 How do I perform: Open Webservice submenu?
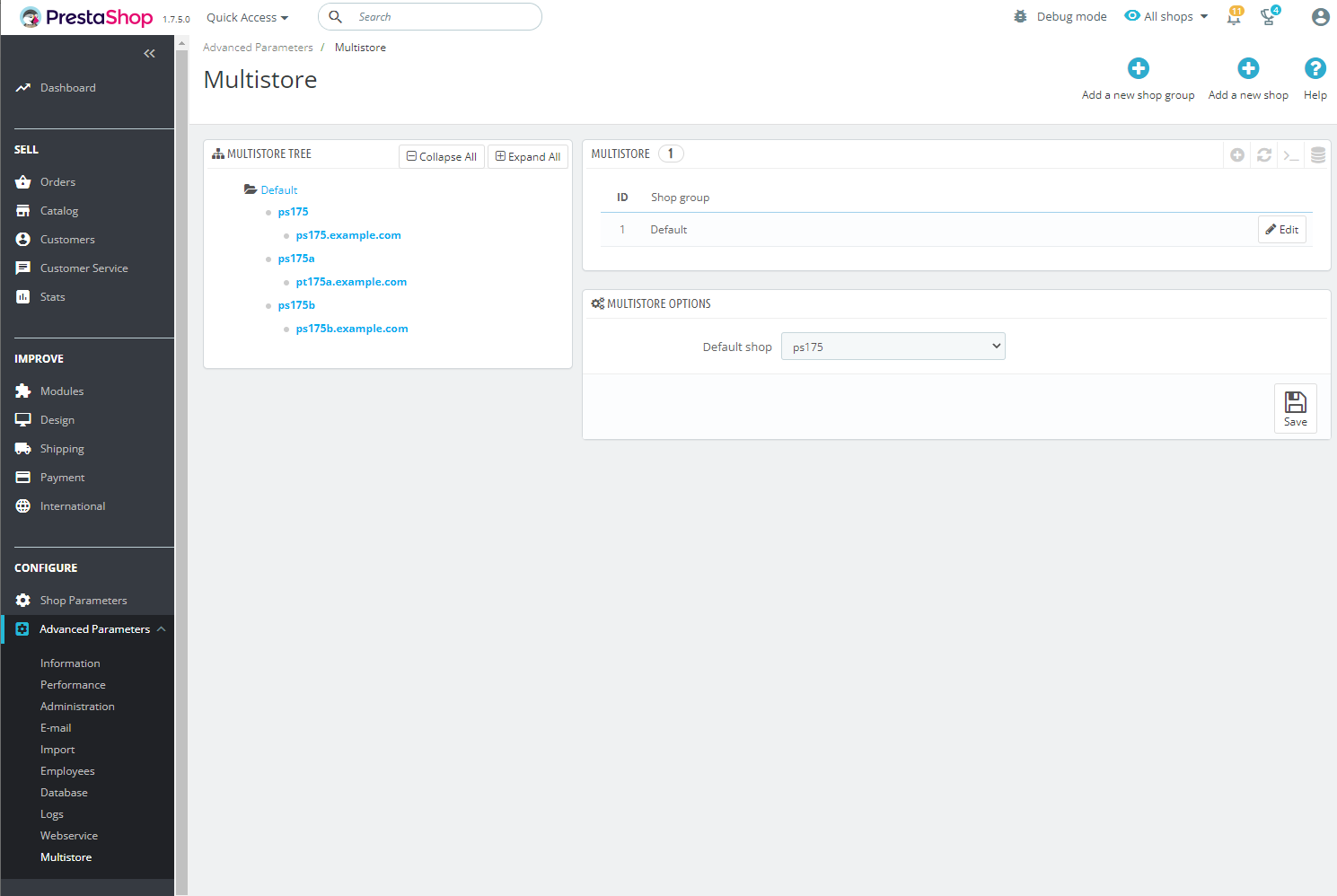[x=69, y=836]
